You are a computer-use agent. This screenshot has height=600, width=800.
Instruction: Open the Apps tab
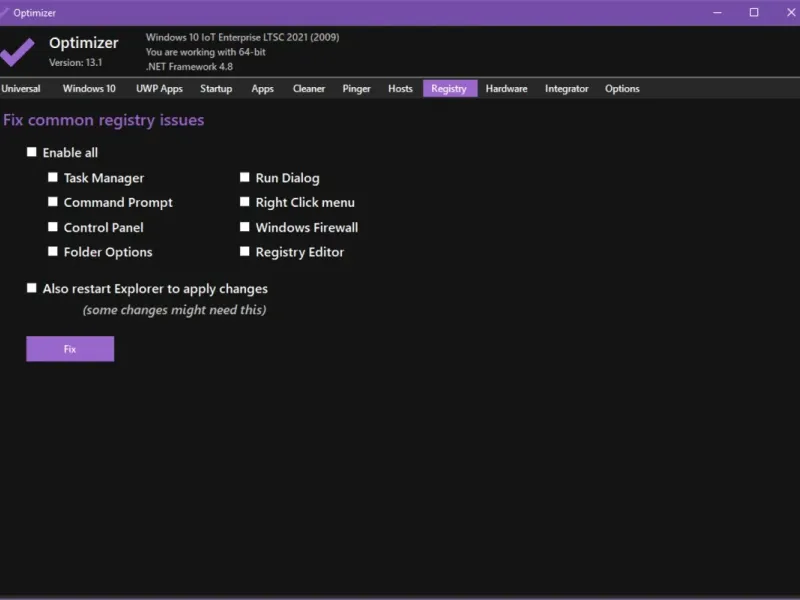[x=262, y=88]
